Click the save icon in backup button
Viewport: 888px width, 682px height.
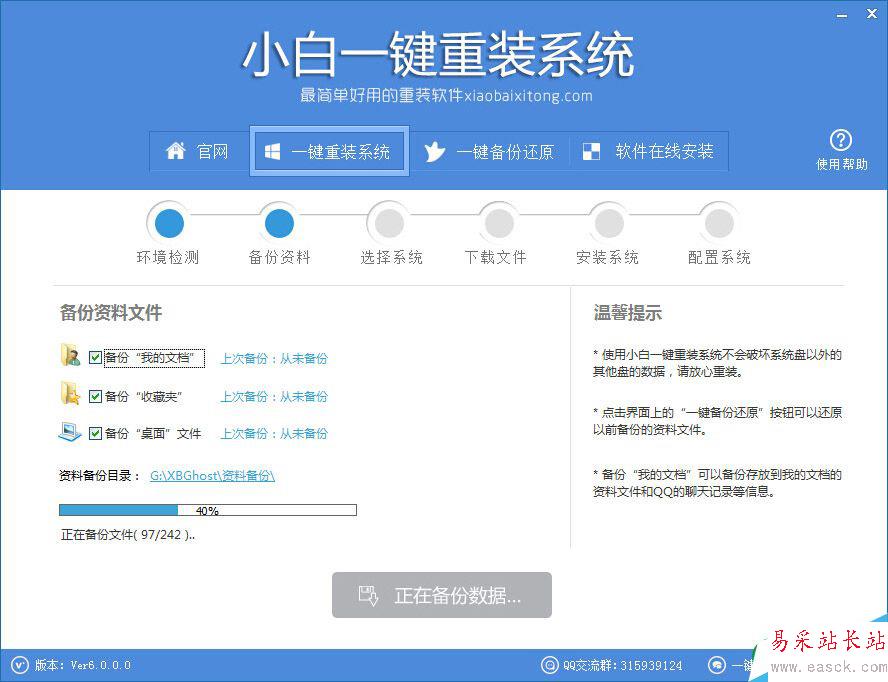tap(368, 595)
